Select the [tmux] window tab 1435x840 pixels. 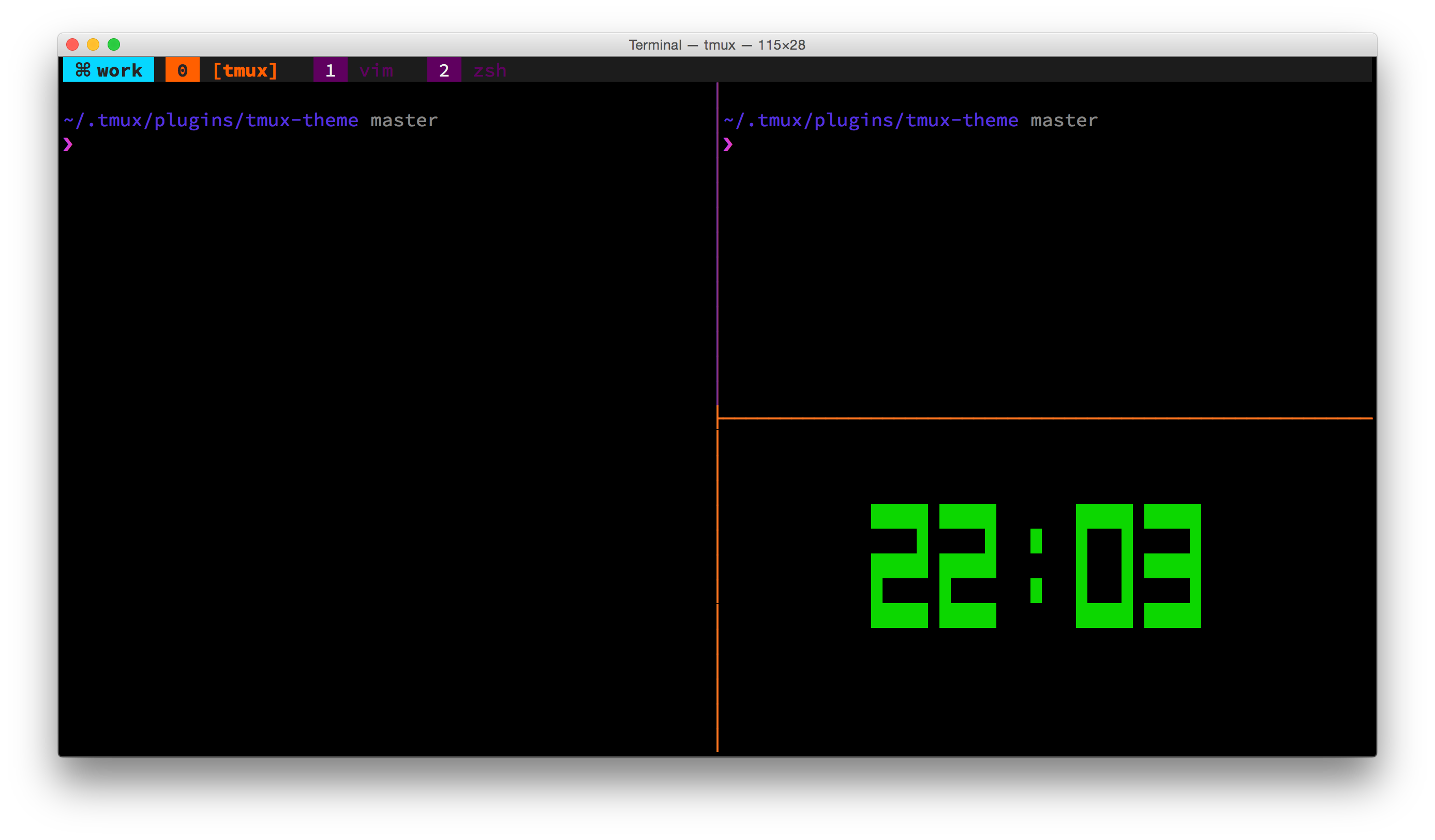(245, 70)
